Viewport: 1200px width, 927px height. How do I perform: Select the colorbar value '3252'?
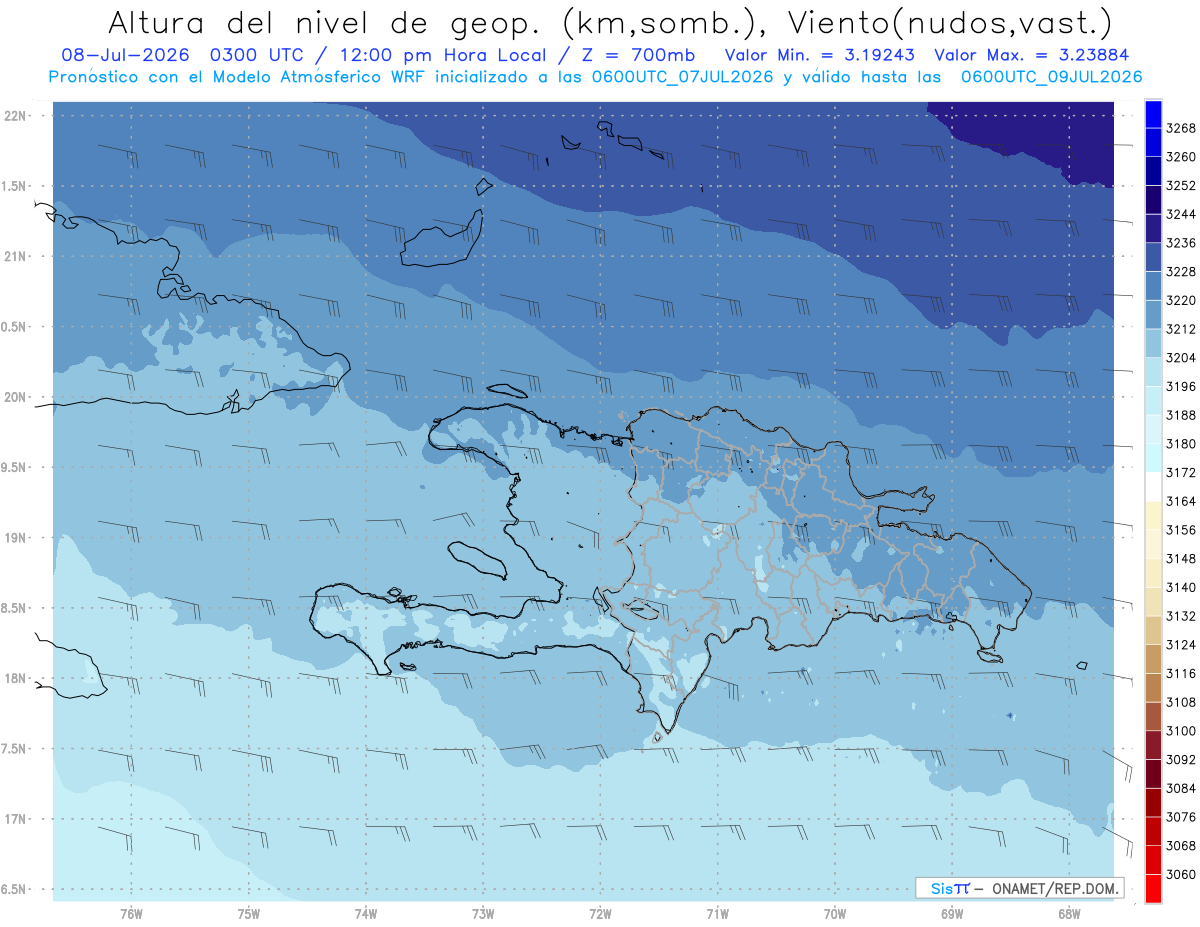1181,186
